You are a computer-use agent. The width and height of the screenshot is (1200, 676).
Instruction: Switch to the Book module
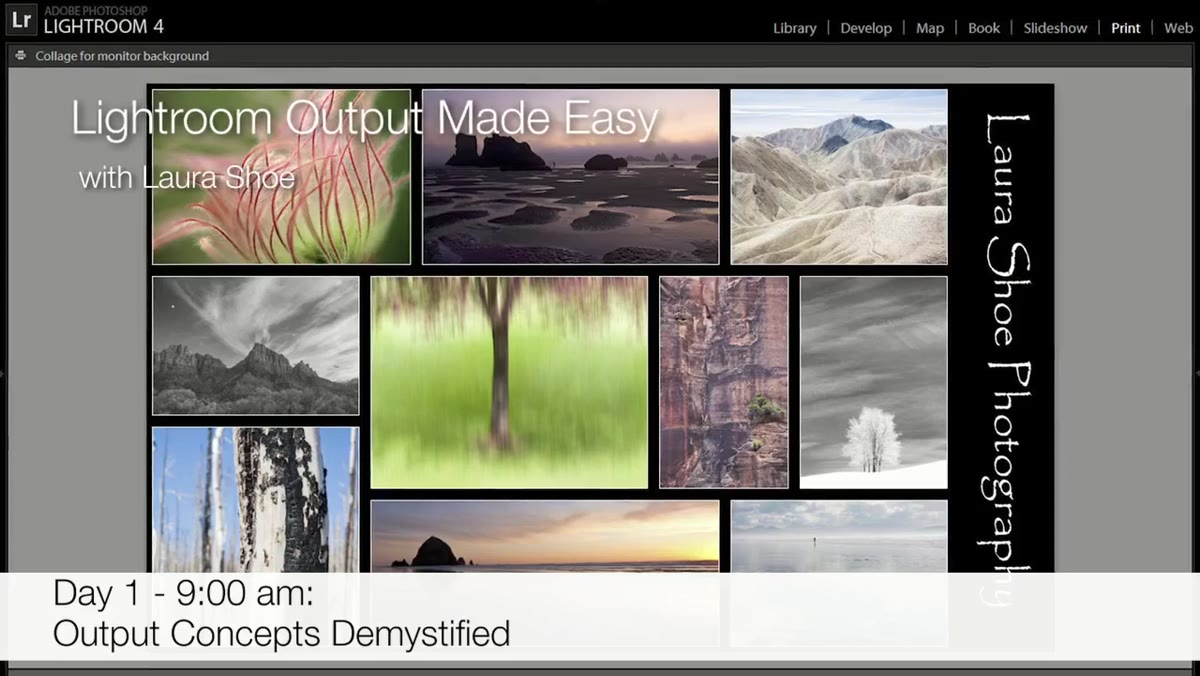(x=984, y=28)
